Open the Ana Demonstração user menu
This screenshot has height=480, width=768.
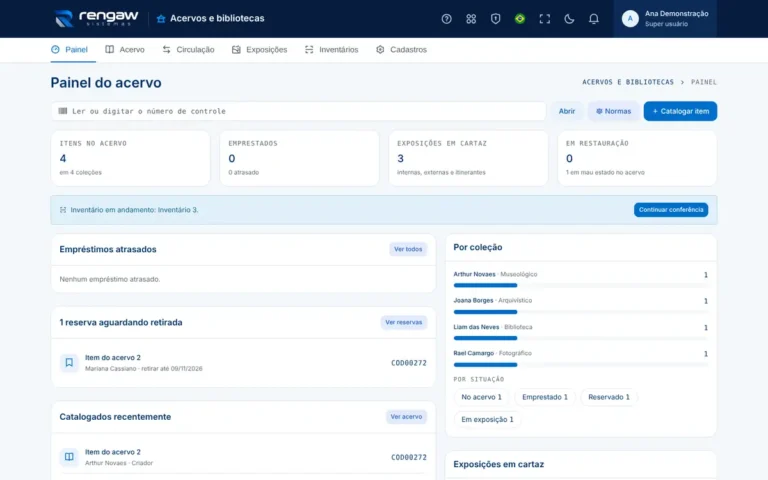click(x=665, y=19)
